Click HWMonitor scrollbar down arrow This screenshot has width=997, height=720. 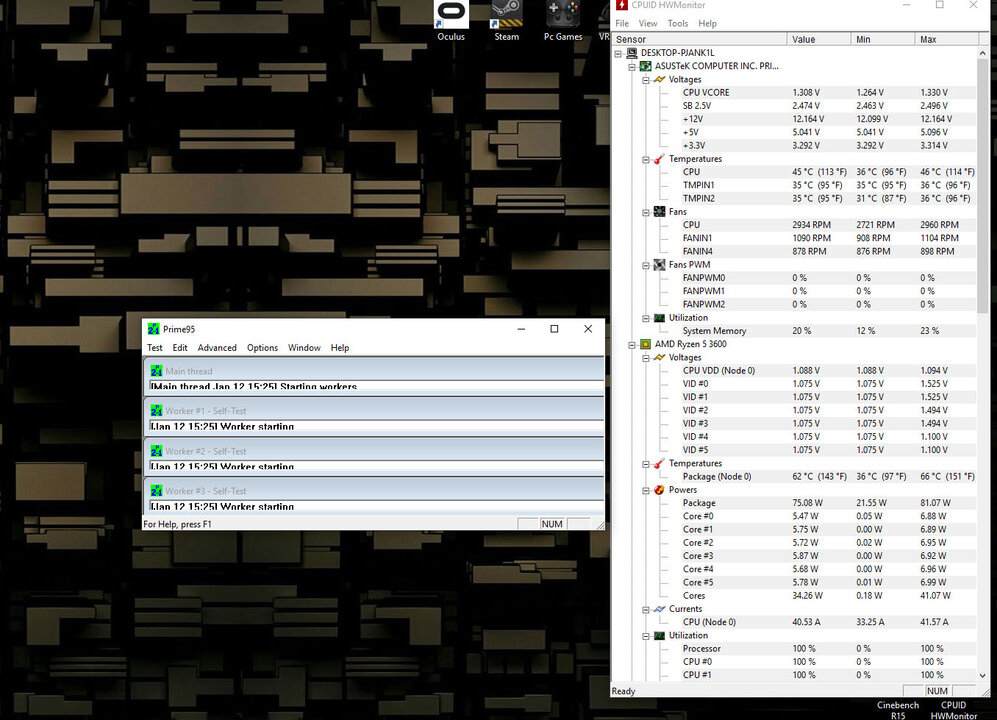[x=983, y=675]
